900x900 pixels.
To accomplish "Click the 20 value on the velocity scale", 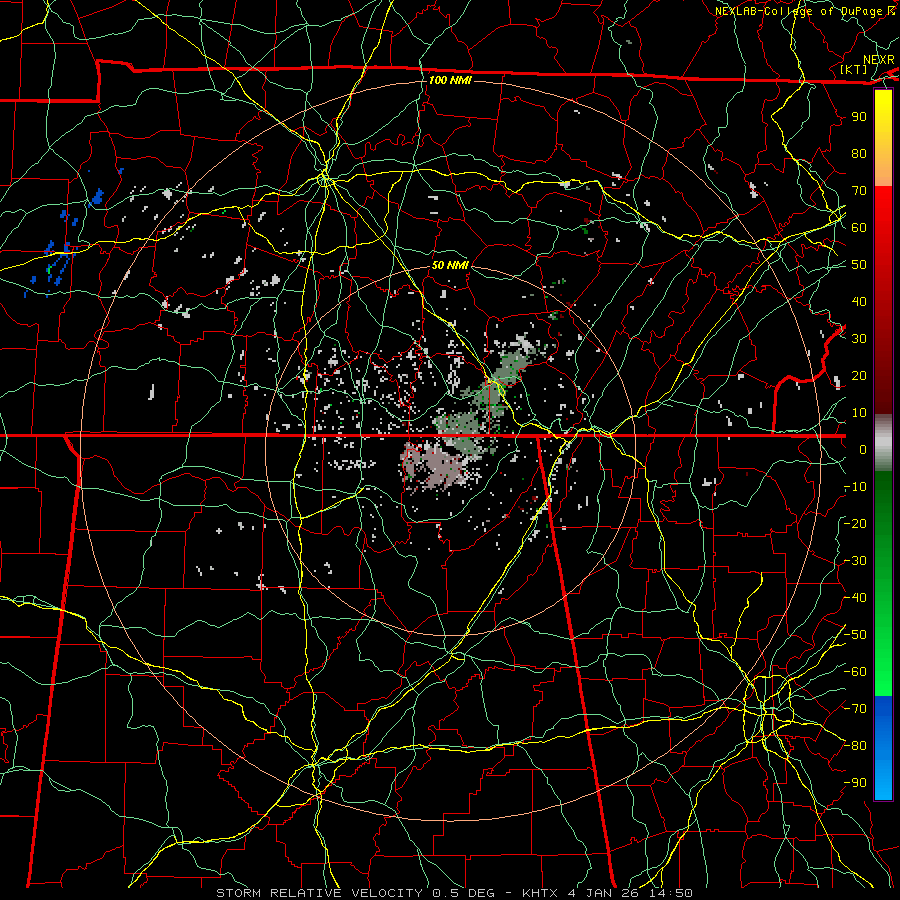I will coord(859,376).
